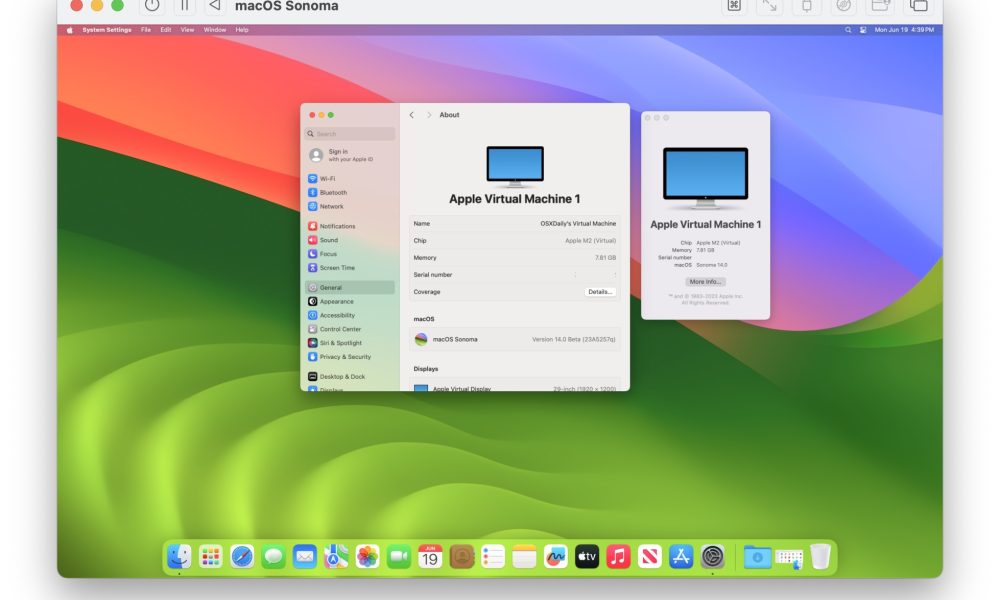
Task: Select Sign in with your Apple ID
Action: coord(350,155)
